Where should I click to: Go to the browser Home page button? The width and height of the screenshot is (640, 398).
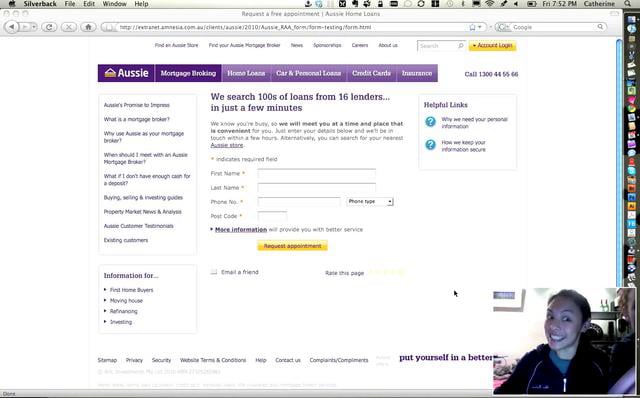(x=88, y=27)
